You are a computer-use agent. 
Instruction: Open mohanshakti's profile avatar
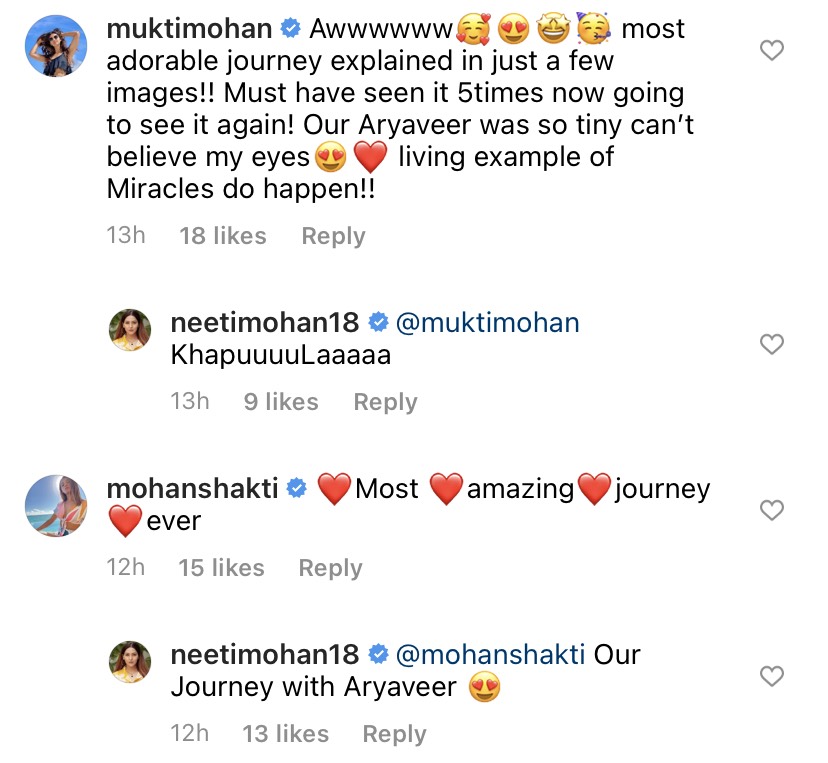(x=54, y=507)
